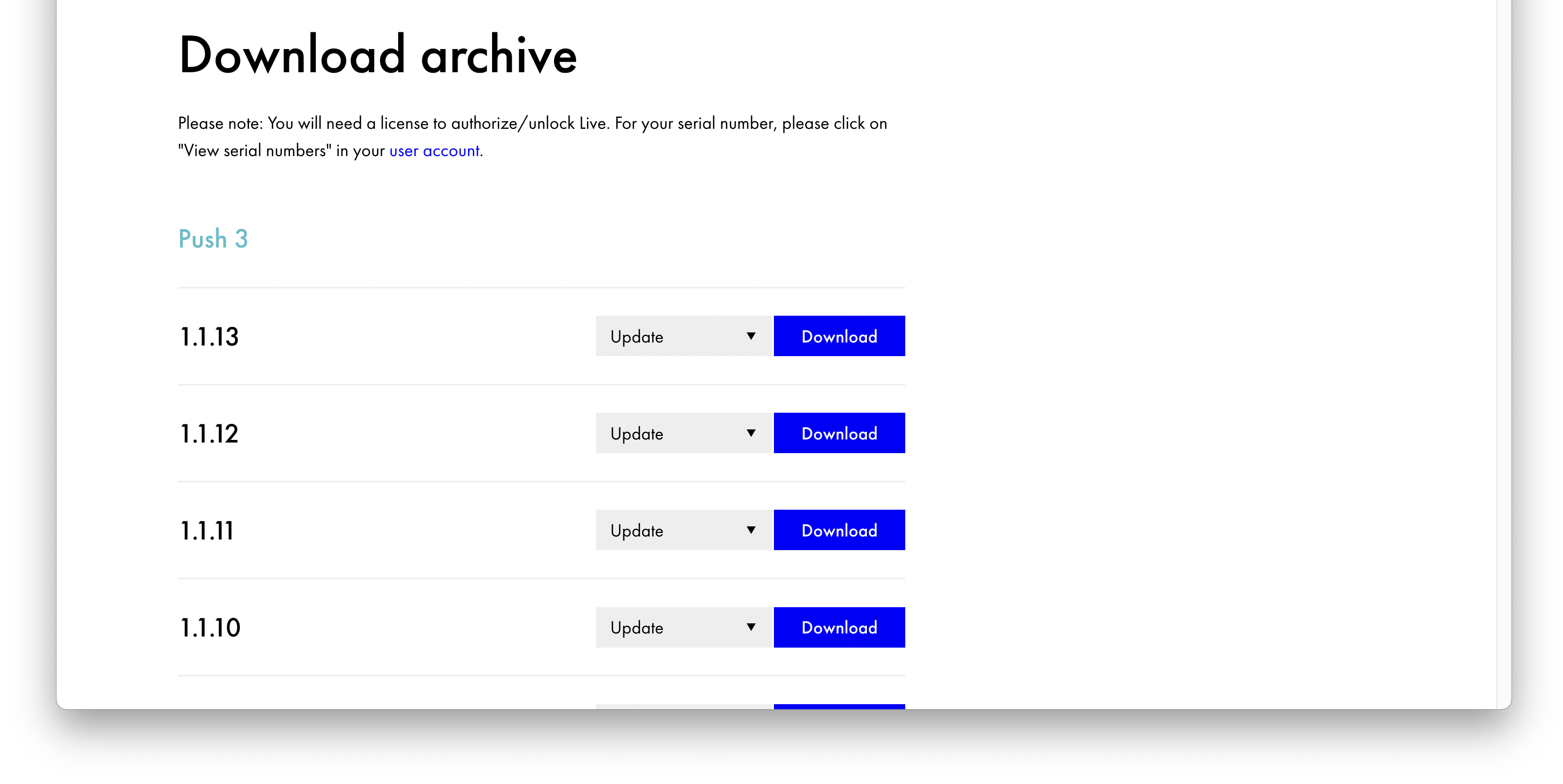
Task: Download Push 3 version 1.1.13
Action: tap(839, 336)
